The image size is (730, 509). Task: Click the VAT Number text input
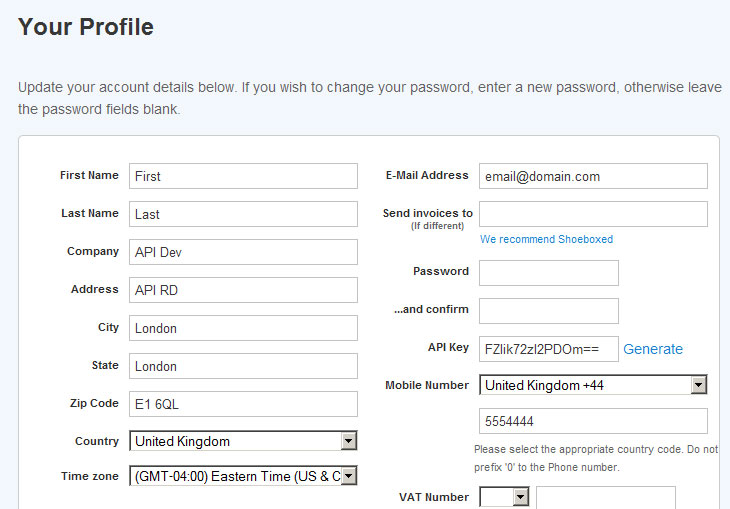pyautogui.click(x=605, y=497)
